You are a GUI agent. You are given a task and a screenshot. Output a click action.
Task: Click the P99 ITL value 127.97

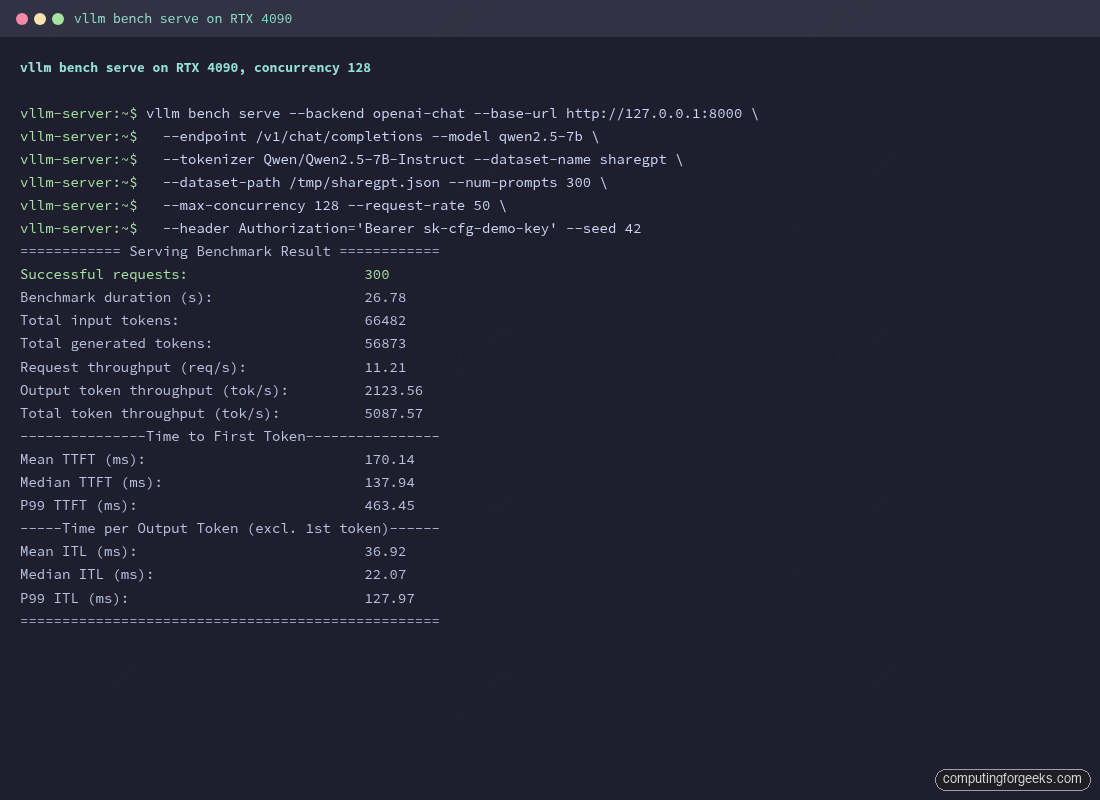click(389, 599)
